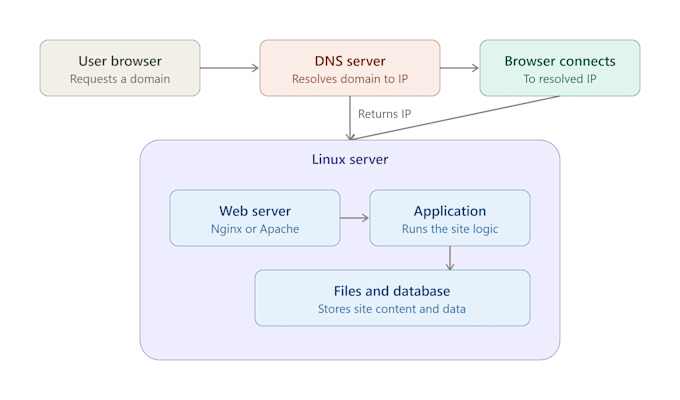Select the Application box
680x400 pixels.
coord(450,218)
